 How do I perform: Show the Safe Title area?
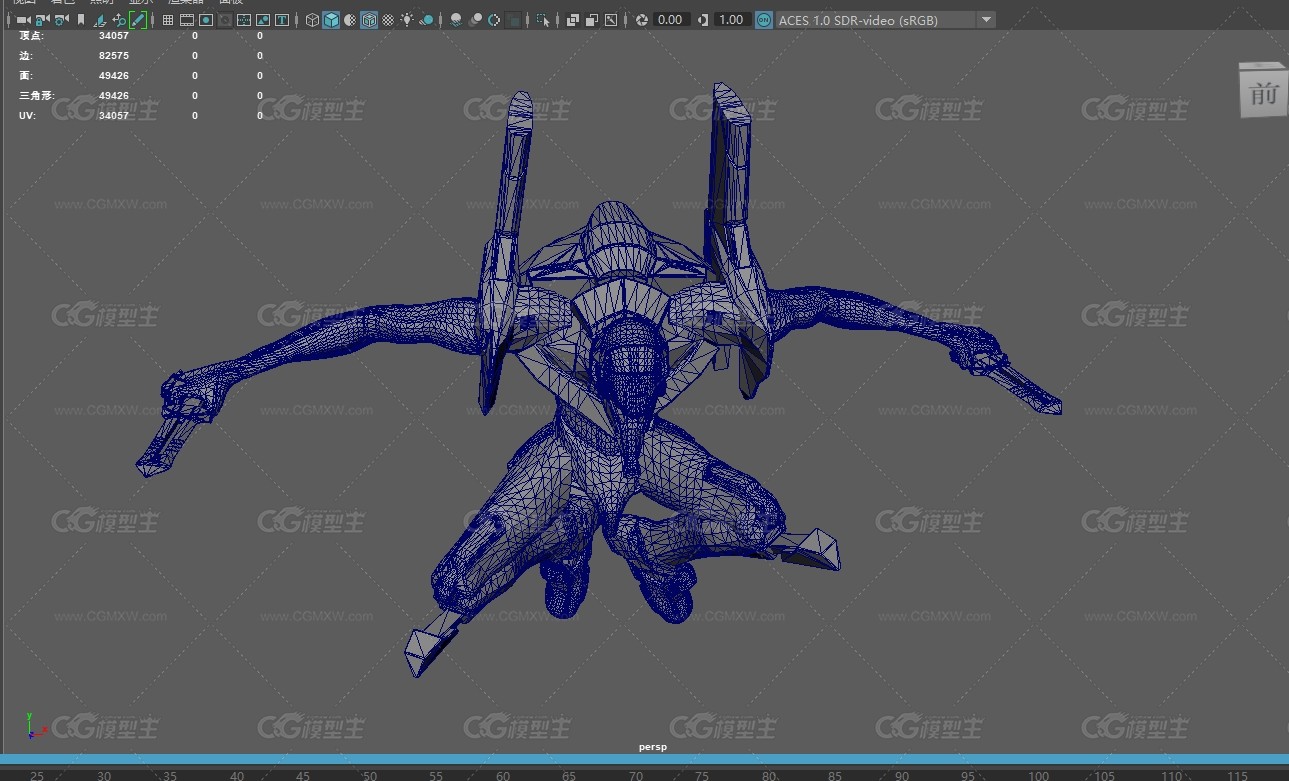click(x=282, y=20)
